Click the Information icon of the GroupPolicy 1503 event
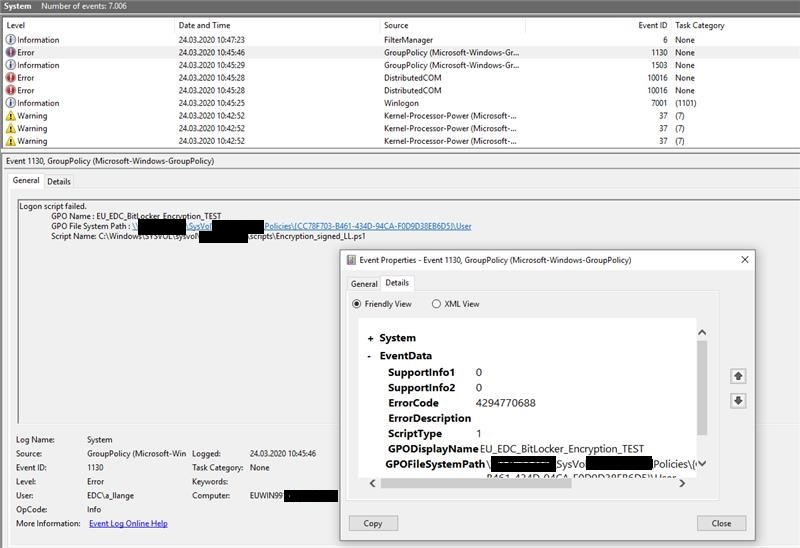 click(10, 65)
